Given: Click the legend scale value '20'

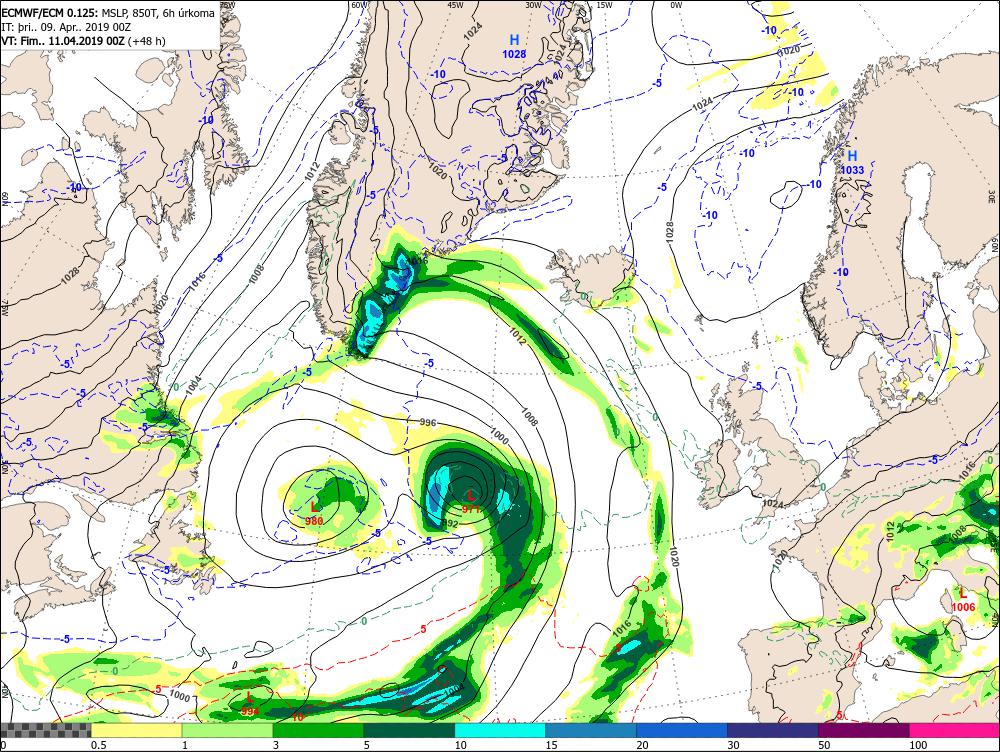Looking at the screenshot, I should (642, 745).
